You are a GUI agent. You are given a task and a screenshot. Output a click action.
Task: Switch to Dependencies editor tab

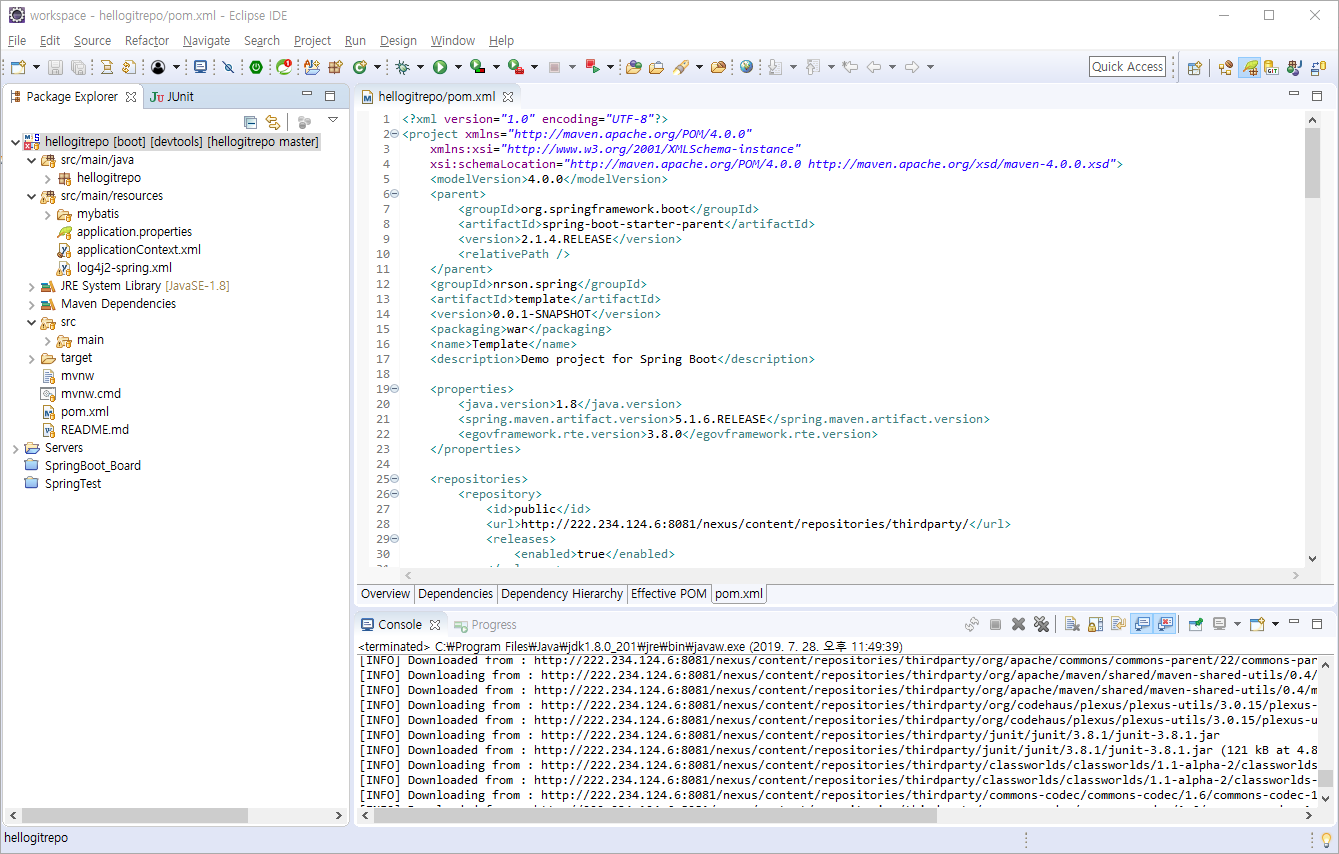click(x=456, y=594)
